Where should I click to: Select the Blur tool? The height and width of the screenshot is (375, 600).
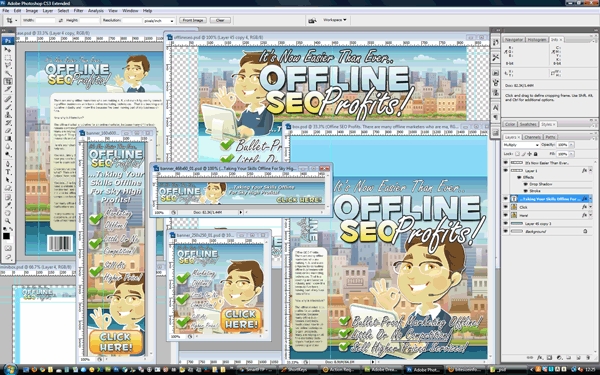7,146
